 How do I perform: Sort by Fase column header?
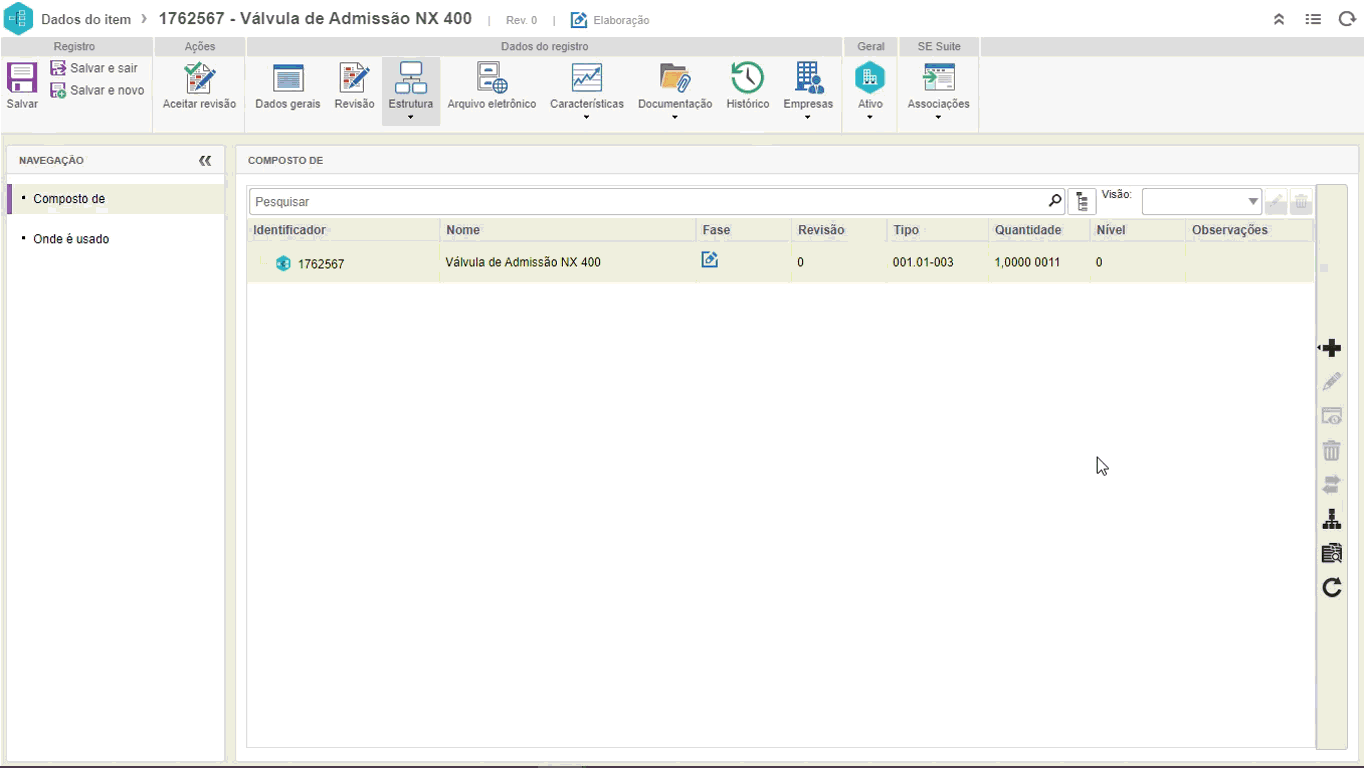(716, 230)
